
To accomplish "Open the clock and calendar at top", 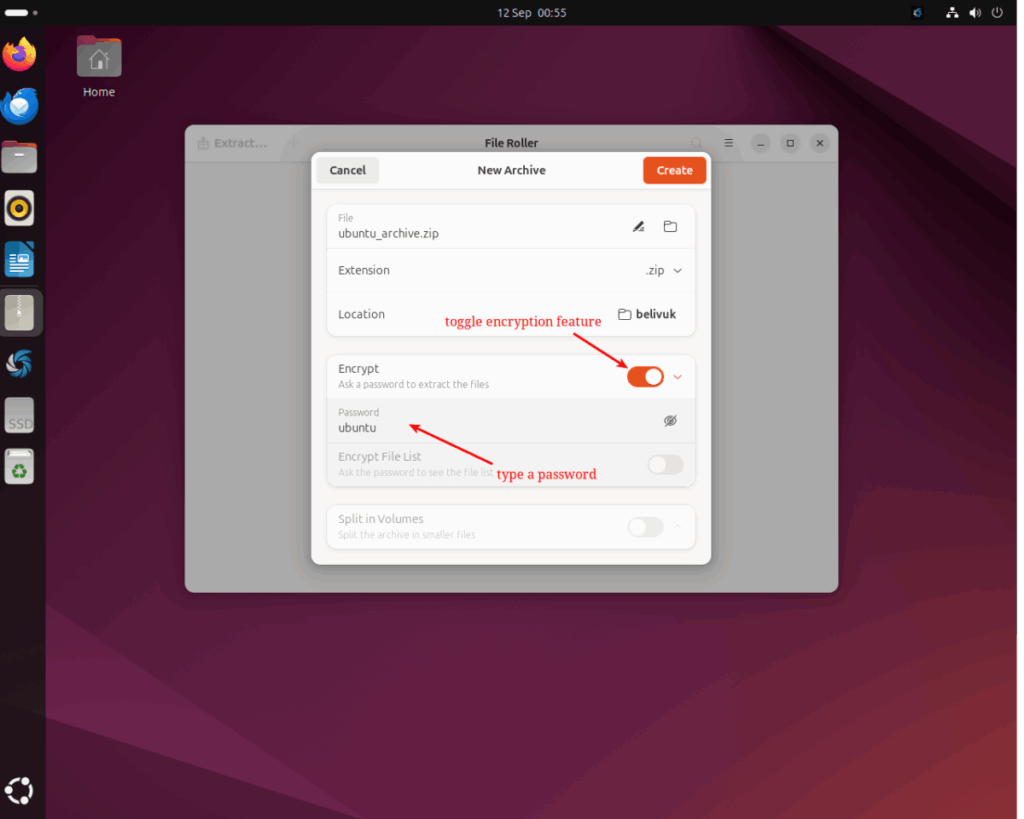I will [x=532, y=12].
